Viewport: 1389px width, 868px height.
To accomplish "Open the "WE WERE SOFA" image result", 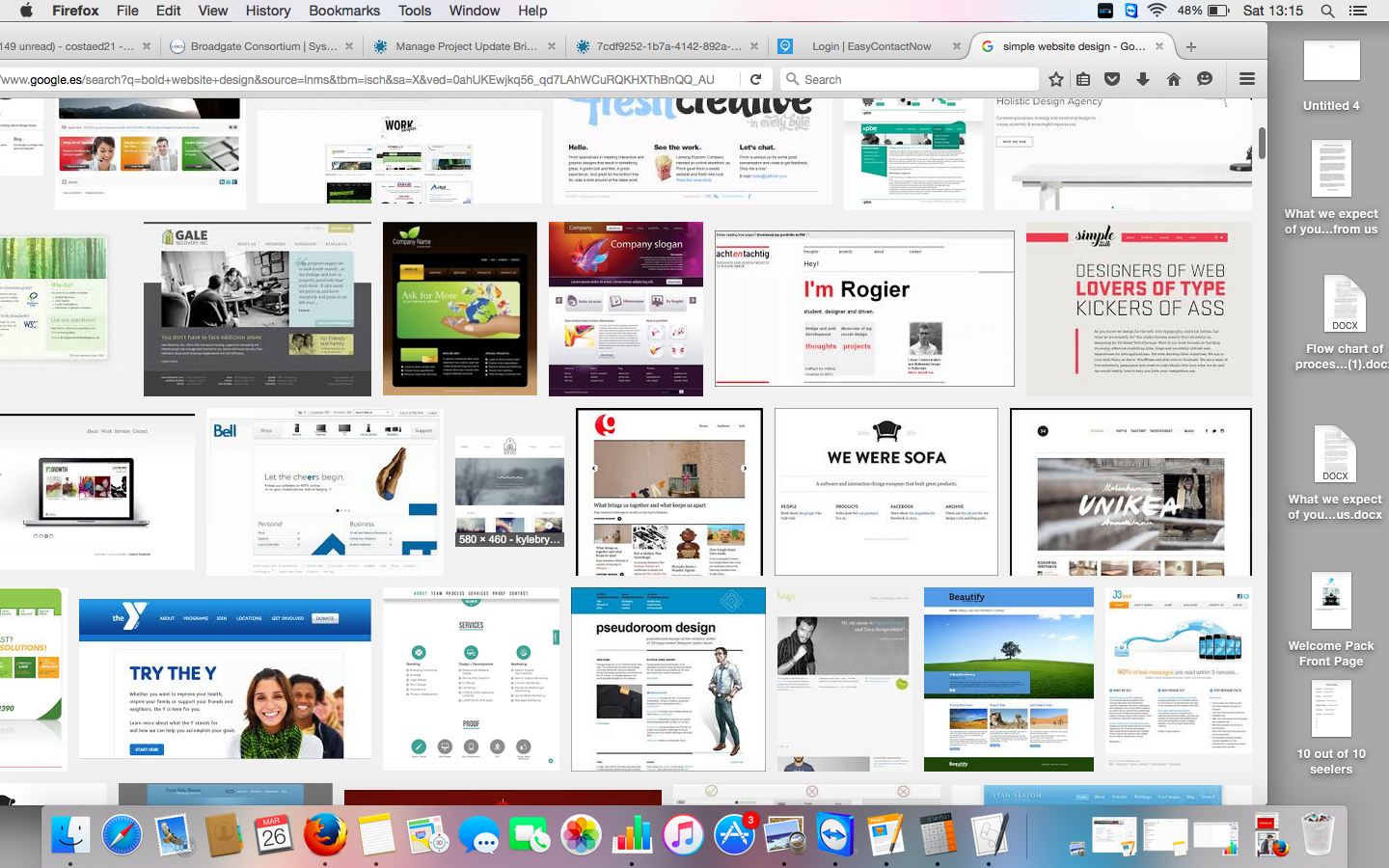I will (886, 492).
